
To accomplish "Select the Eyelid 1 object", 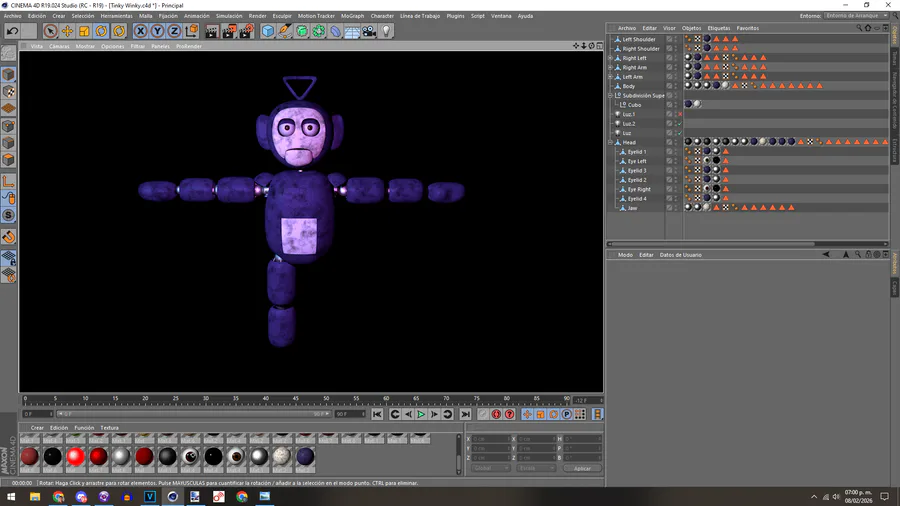I will [x=637, y=152].
